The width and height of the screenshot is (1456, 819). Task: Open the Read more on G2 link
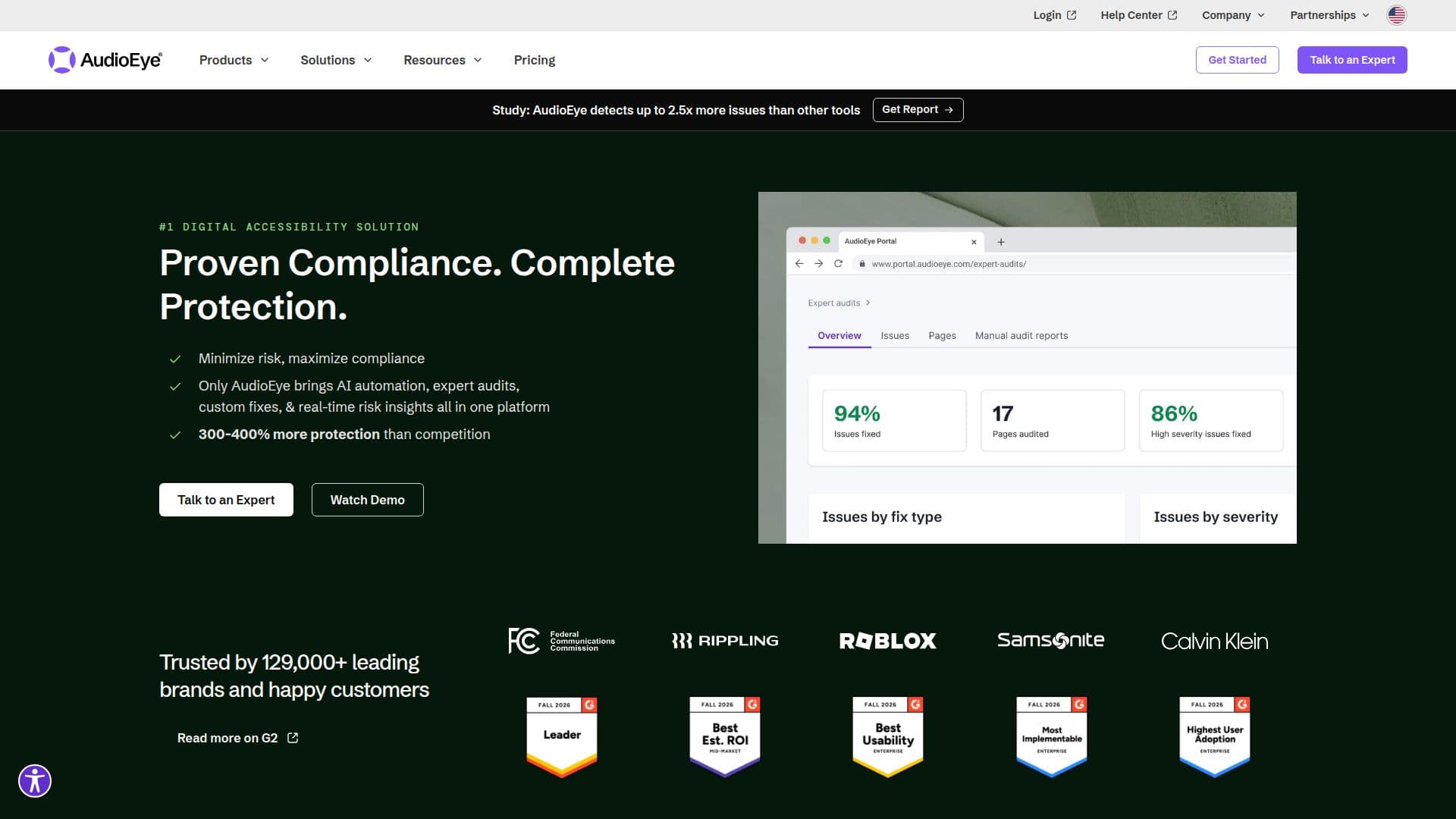click(238, 738)
